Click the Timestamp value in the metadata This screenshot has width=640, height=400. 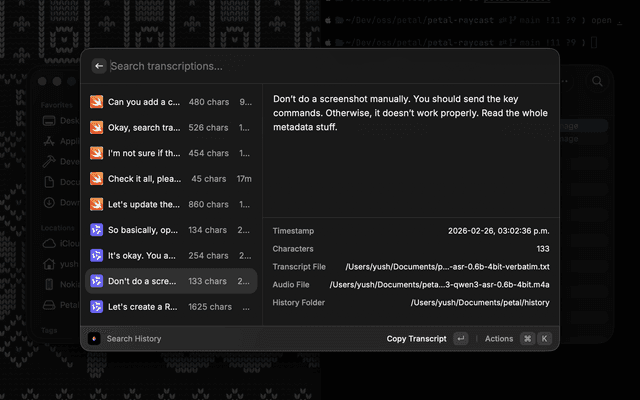point(499,230)
